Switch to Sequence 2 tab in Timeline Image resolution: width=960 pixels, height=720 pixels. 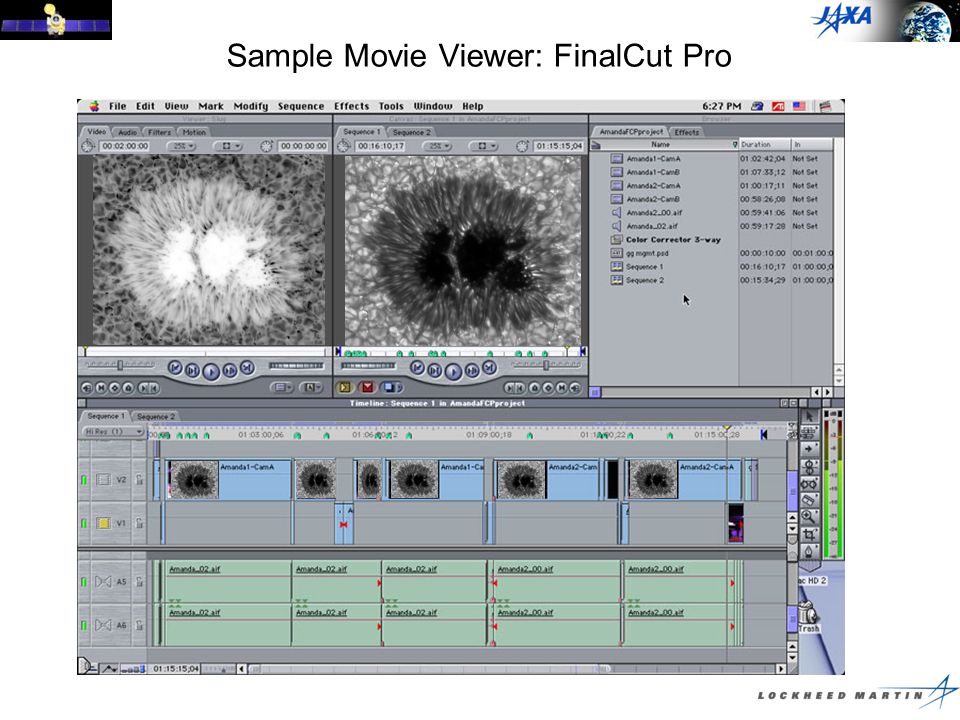(155, 416)
